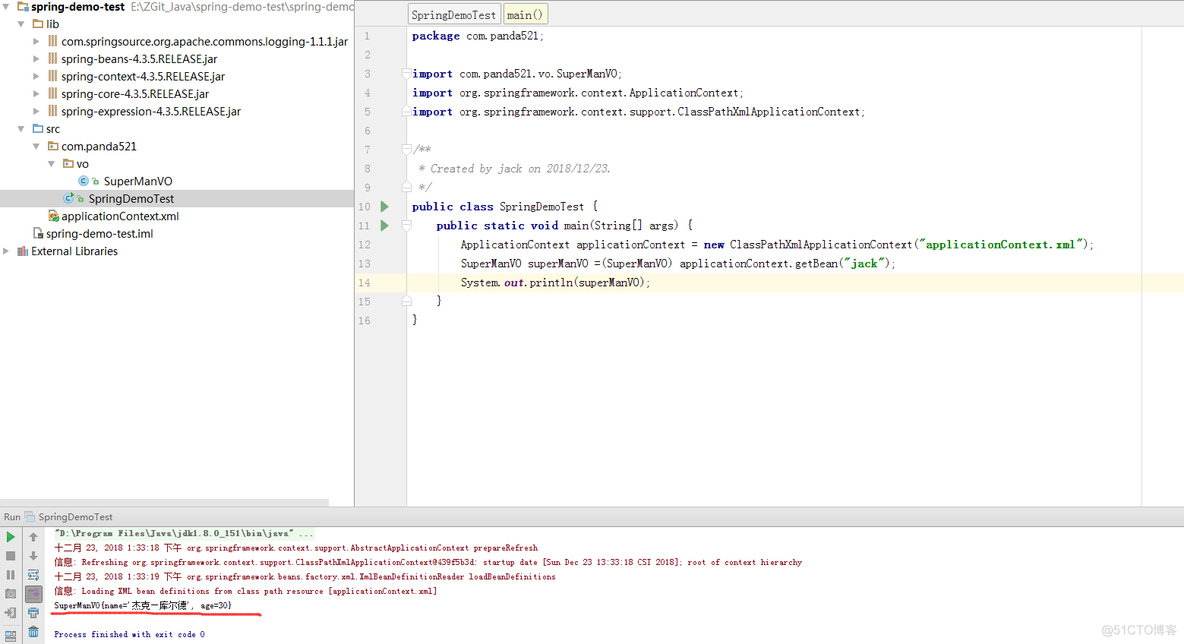Select the main() breadcrumb

click(525, 14)
